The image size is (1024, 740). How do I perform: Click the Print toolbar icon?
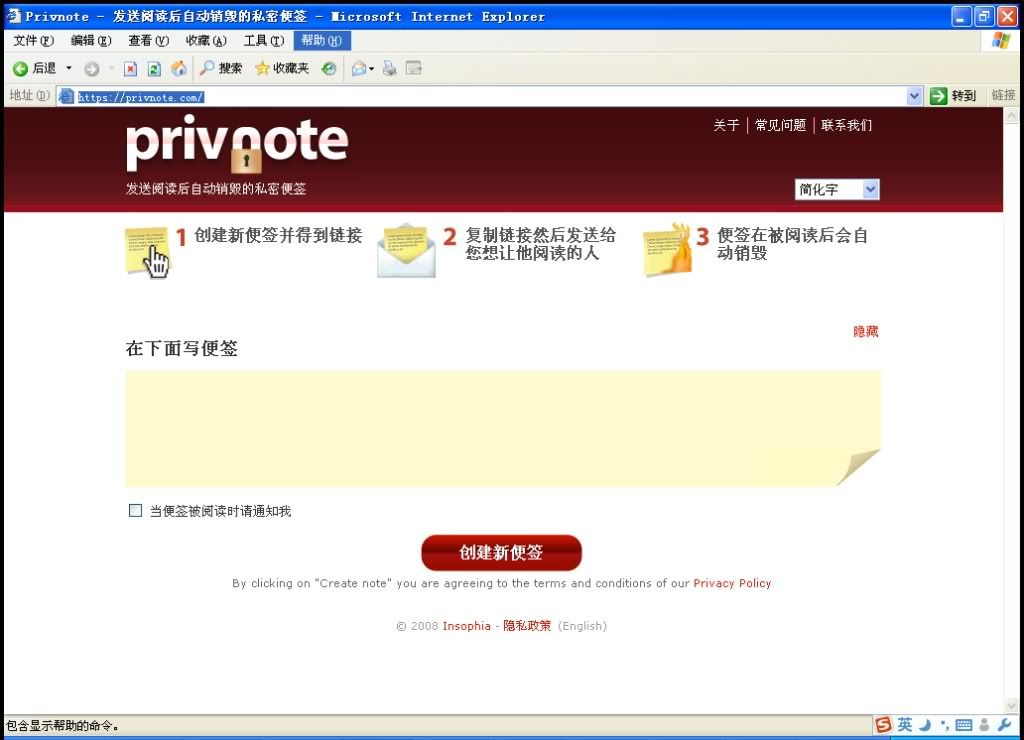pos(390,68)
